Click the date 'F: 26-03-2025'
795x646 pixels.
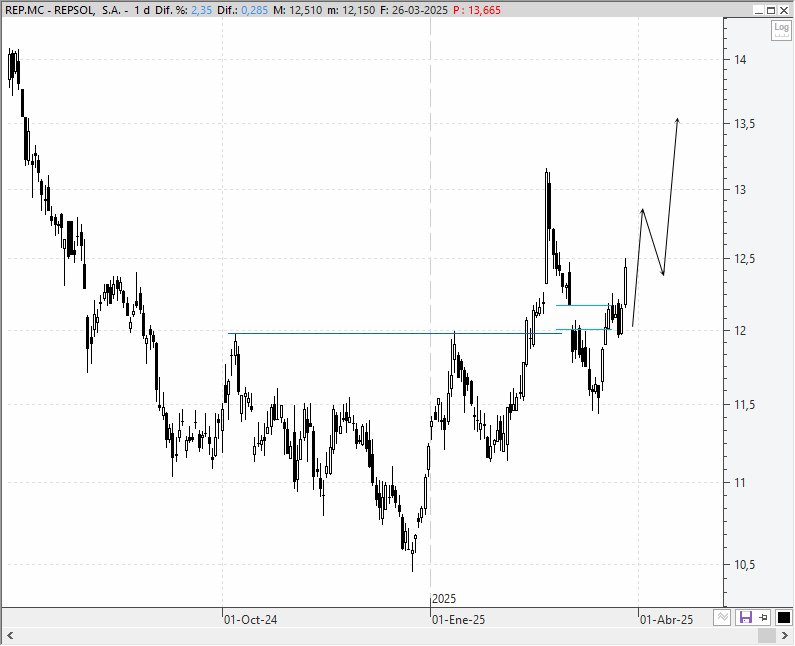click(x=414, y=10)
